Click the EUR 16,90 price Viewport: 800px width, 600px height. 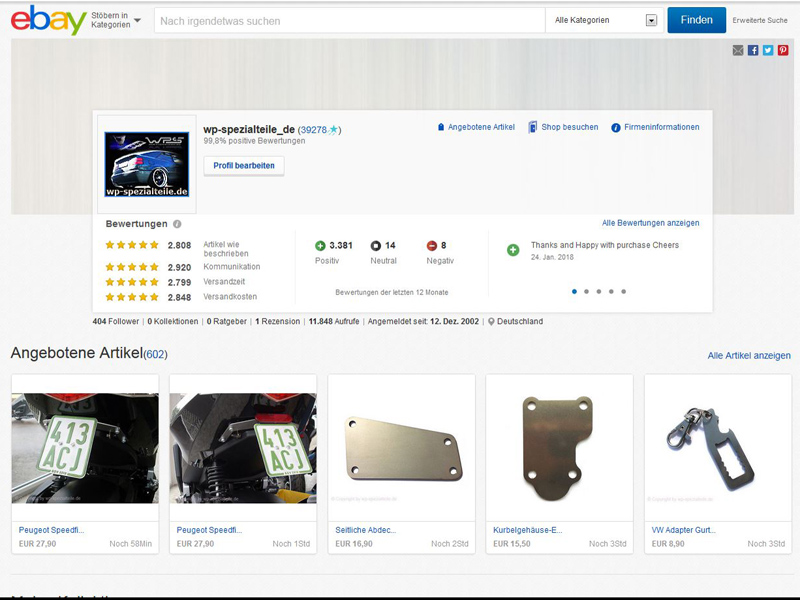pos(354,544)
